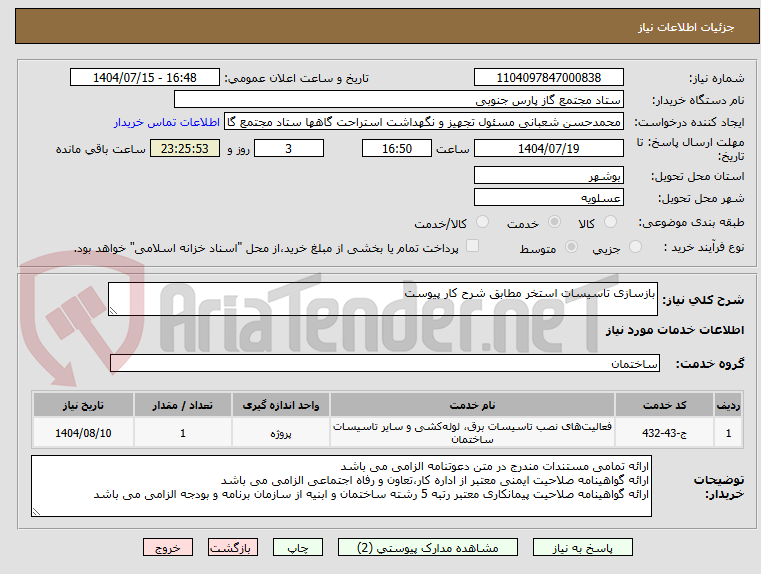Select the کالا/خدمت radio button
The image size is (761, 574).
pyautogui.click(x=482, y=222)
